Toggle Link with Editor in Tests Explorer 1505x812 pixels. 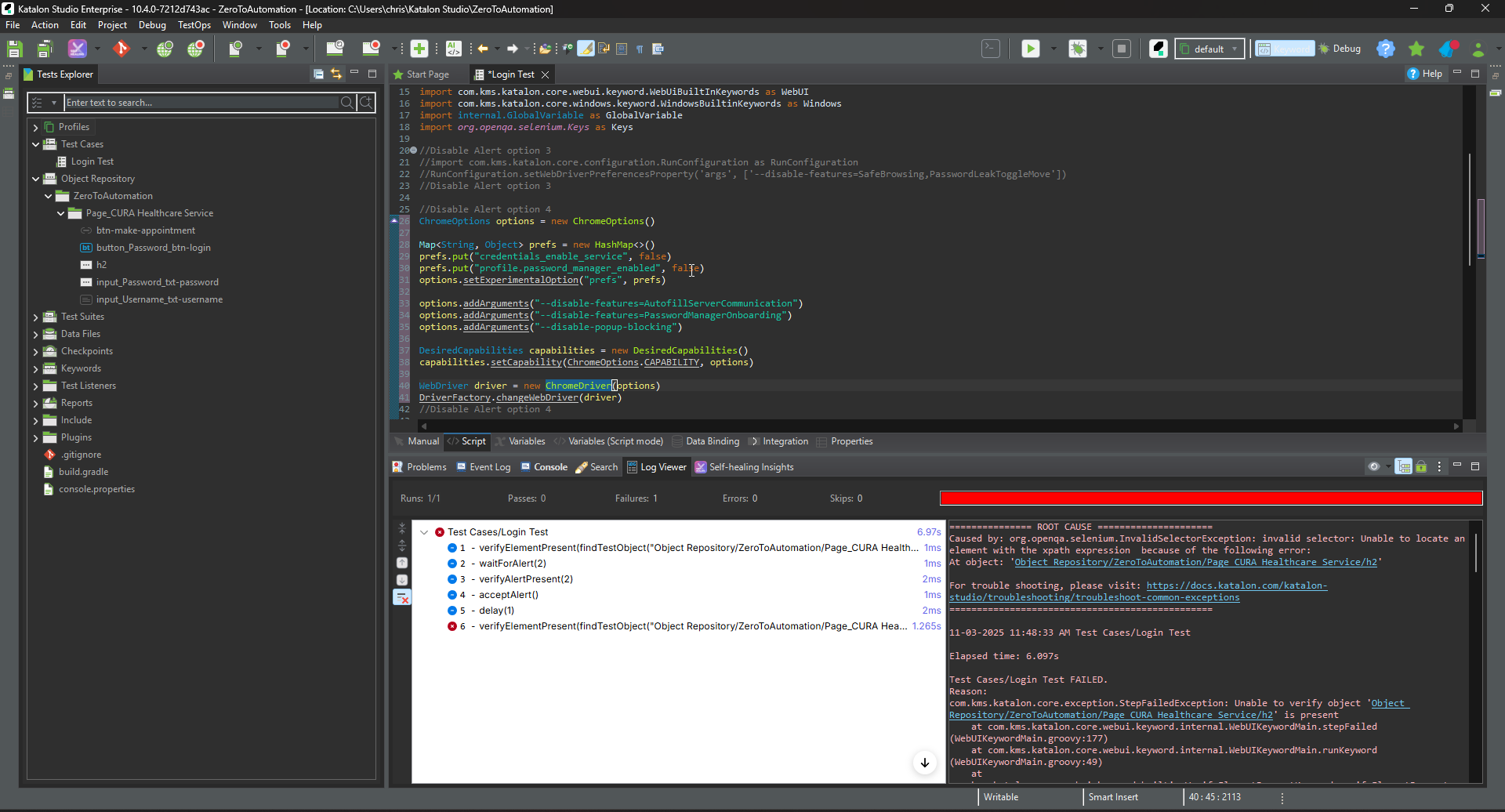[336, 74]
